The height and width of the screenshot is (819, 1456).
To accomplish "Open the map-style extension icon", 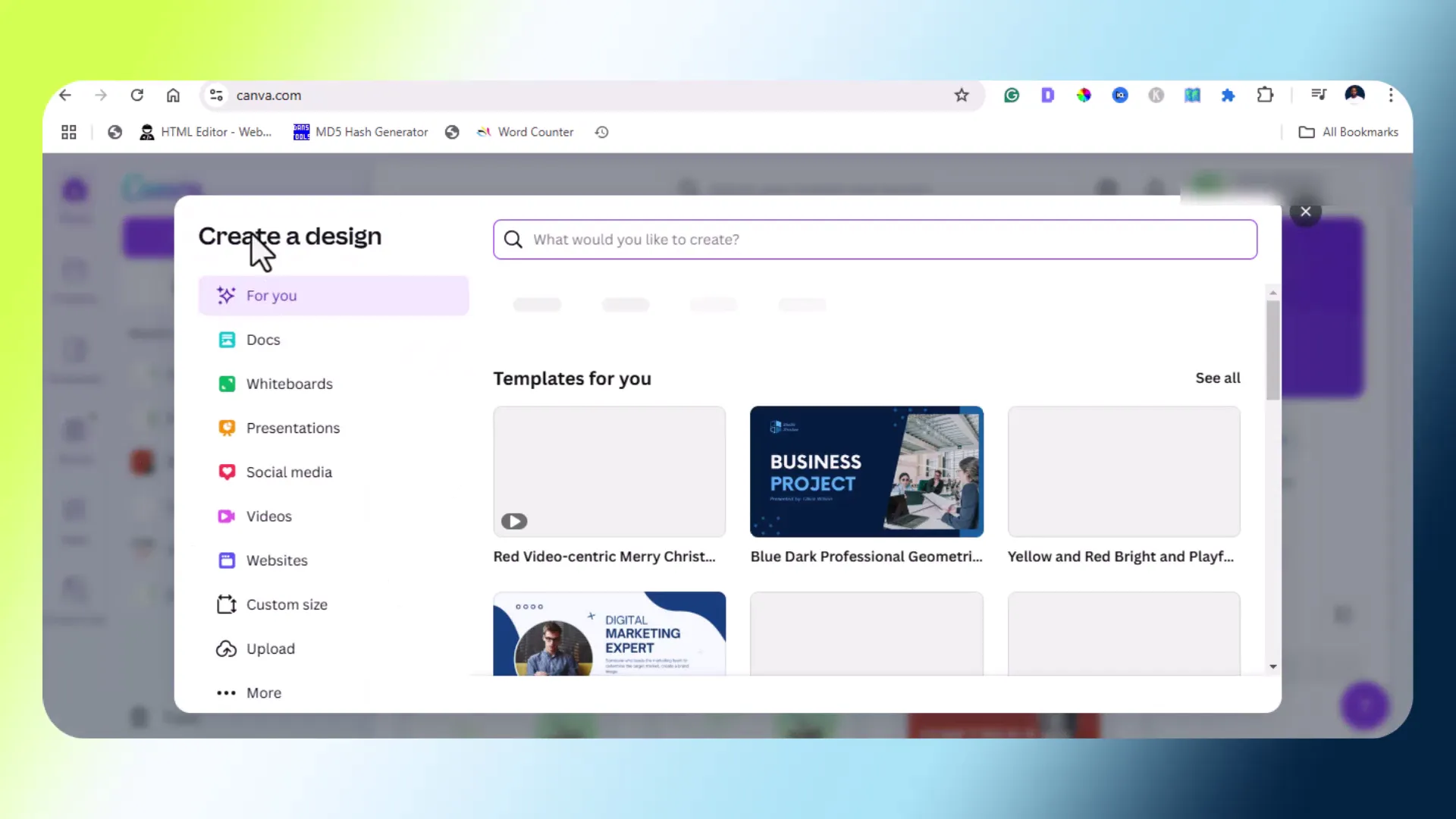I will point(1192,96).
